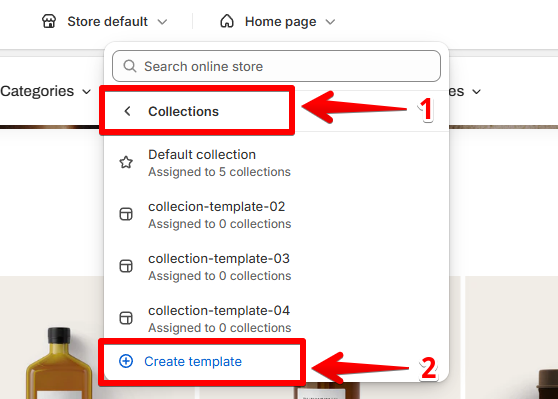Click the star icon for Default collection
The width and height of the screenshot is (558, 399).
[126, 162]
